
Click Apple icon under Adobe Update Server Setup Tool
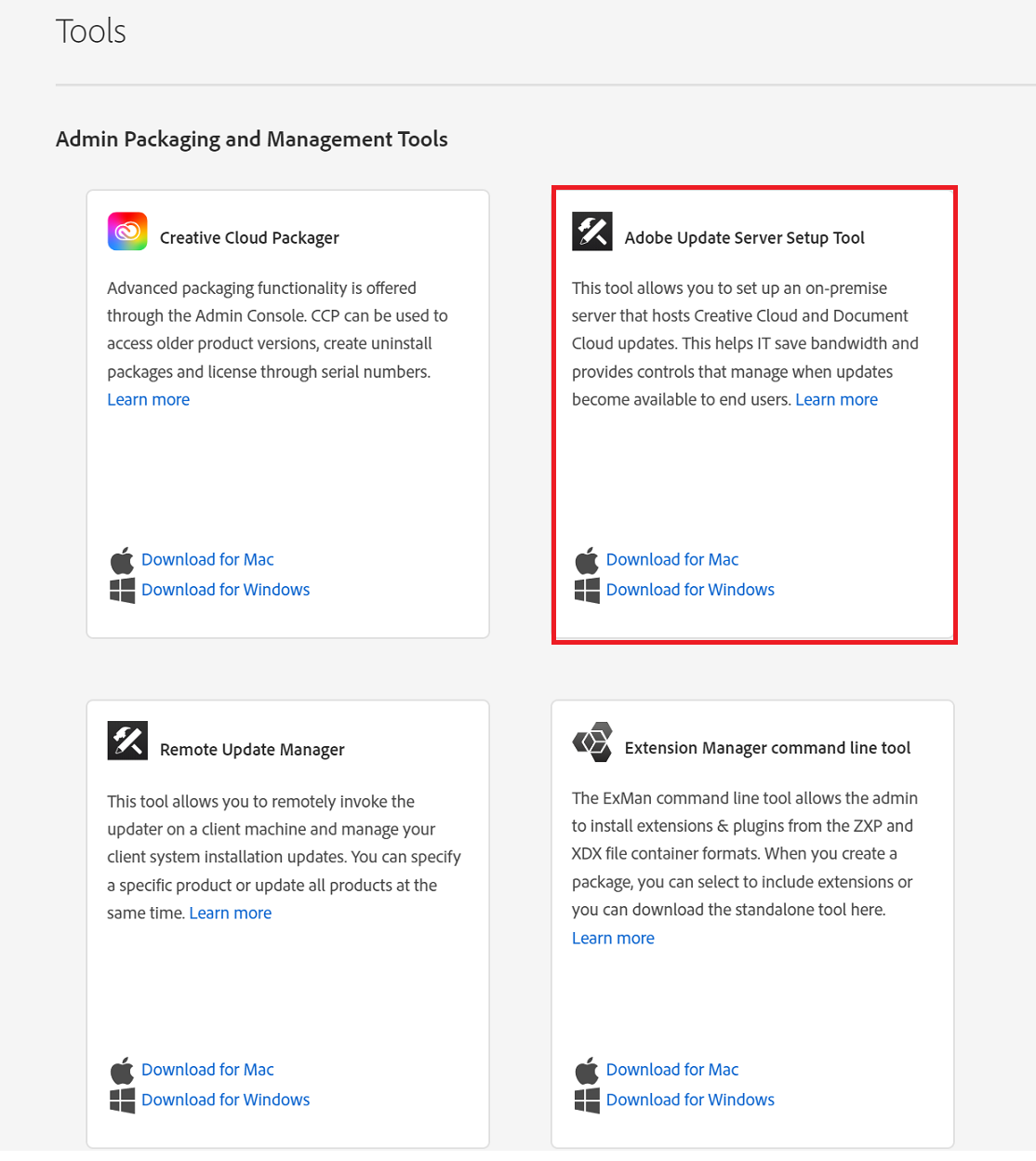[587, 560]
